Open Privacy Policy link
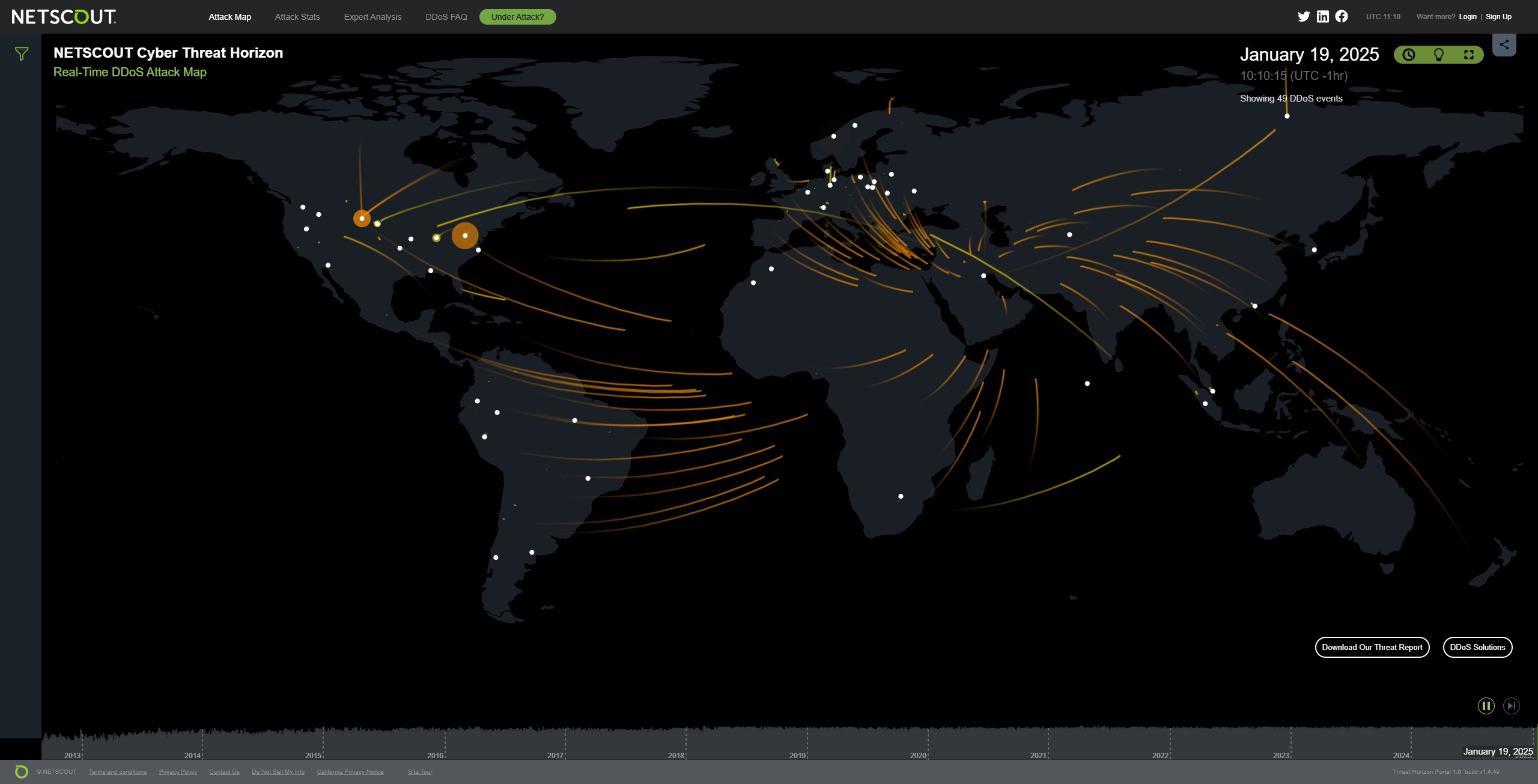Viewport: 1538px width, 784px height. point(178,772)
